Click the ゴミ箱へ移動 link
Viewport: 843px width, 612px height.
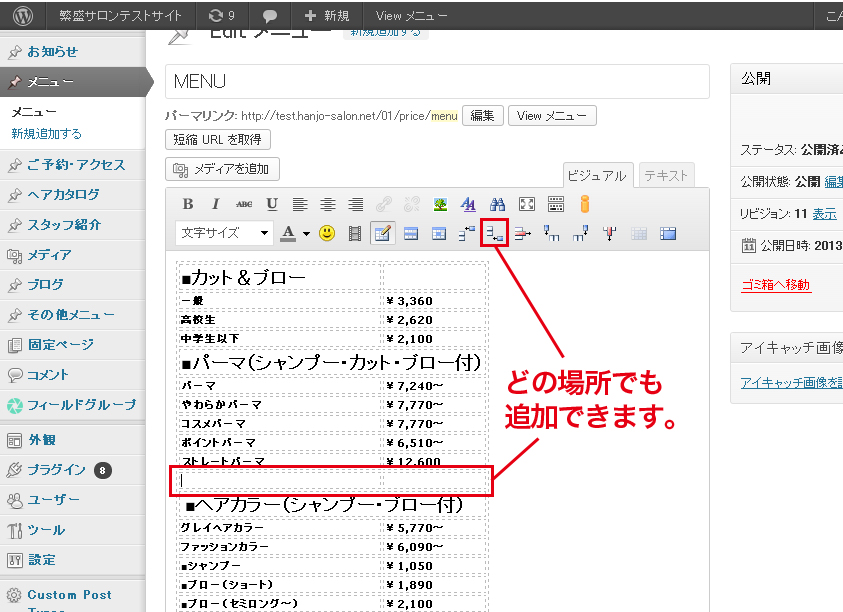click(775, 285)
